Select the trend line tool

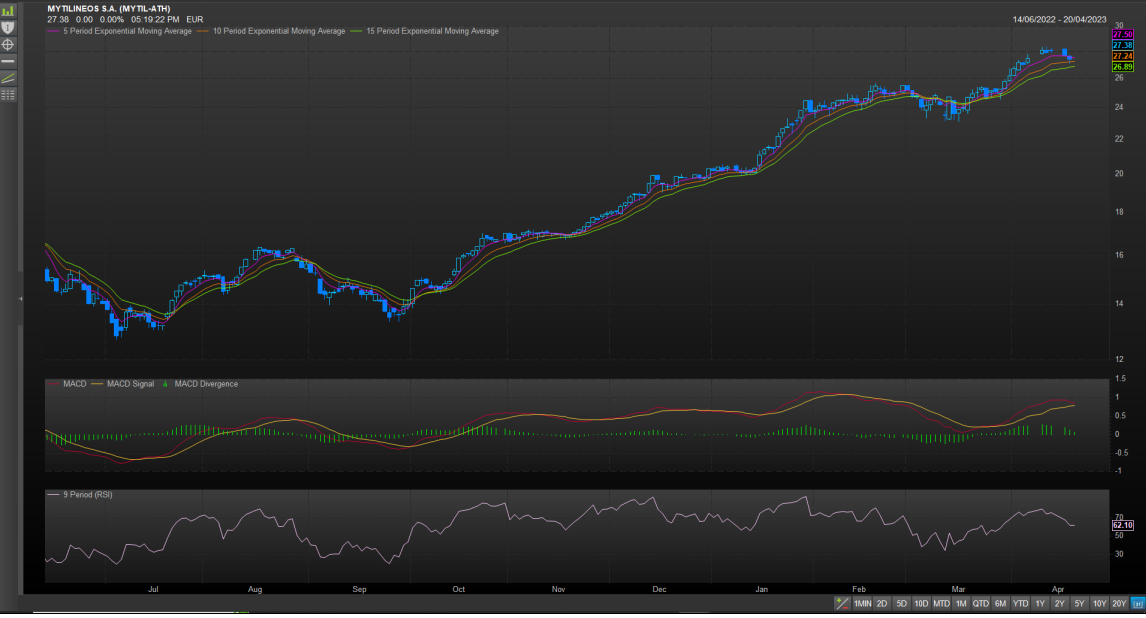coord(8,78)
